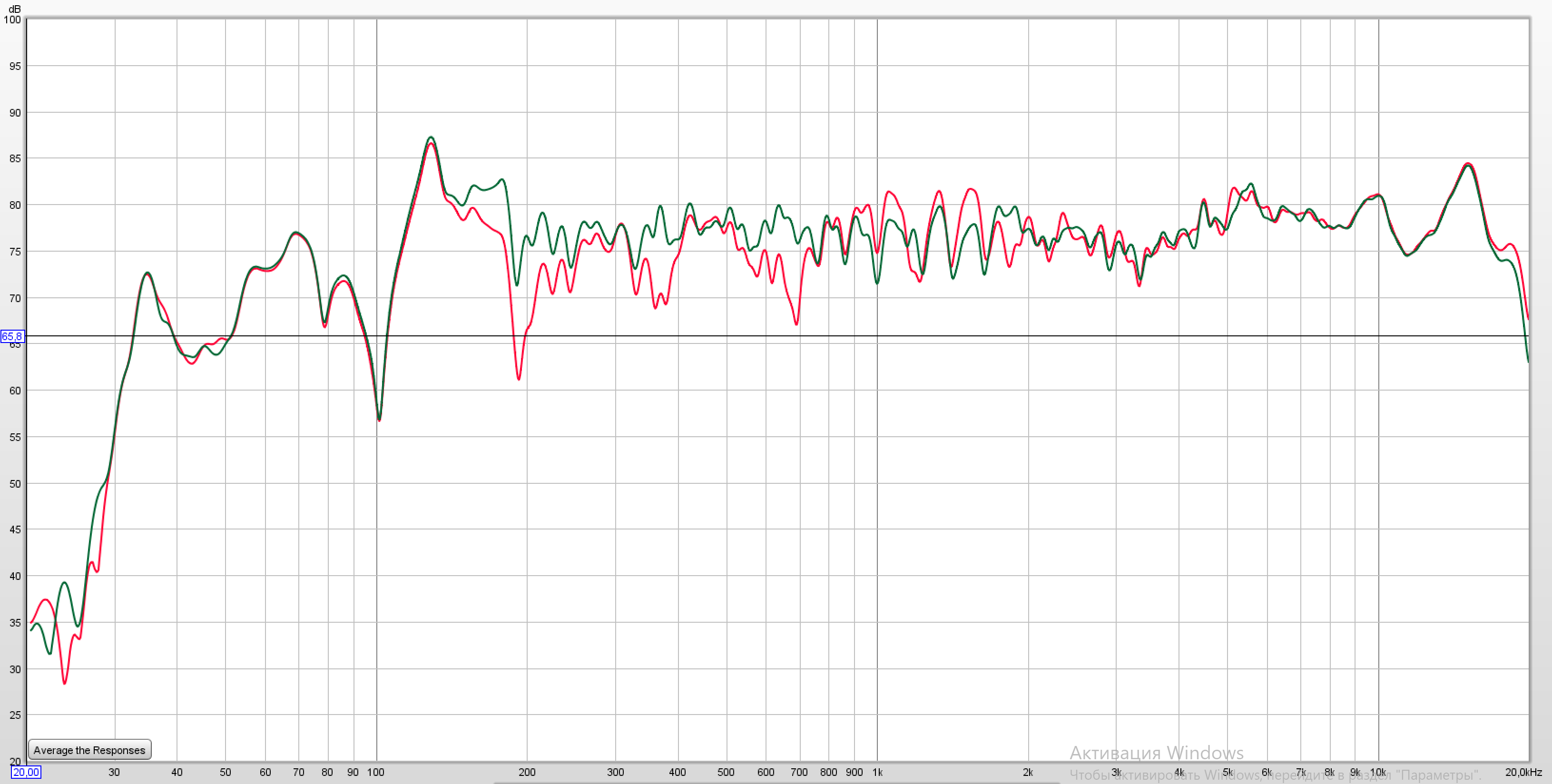Click the 10k label on the frequency axis
1552x784 pixels.
(x=1378, y=772)
